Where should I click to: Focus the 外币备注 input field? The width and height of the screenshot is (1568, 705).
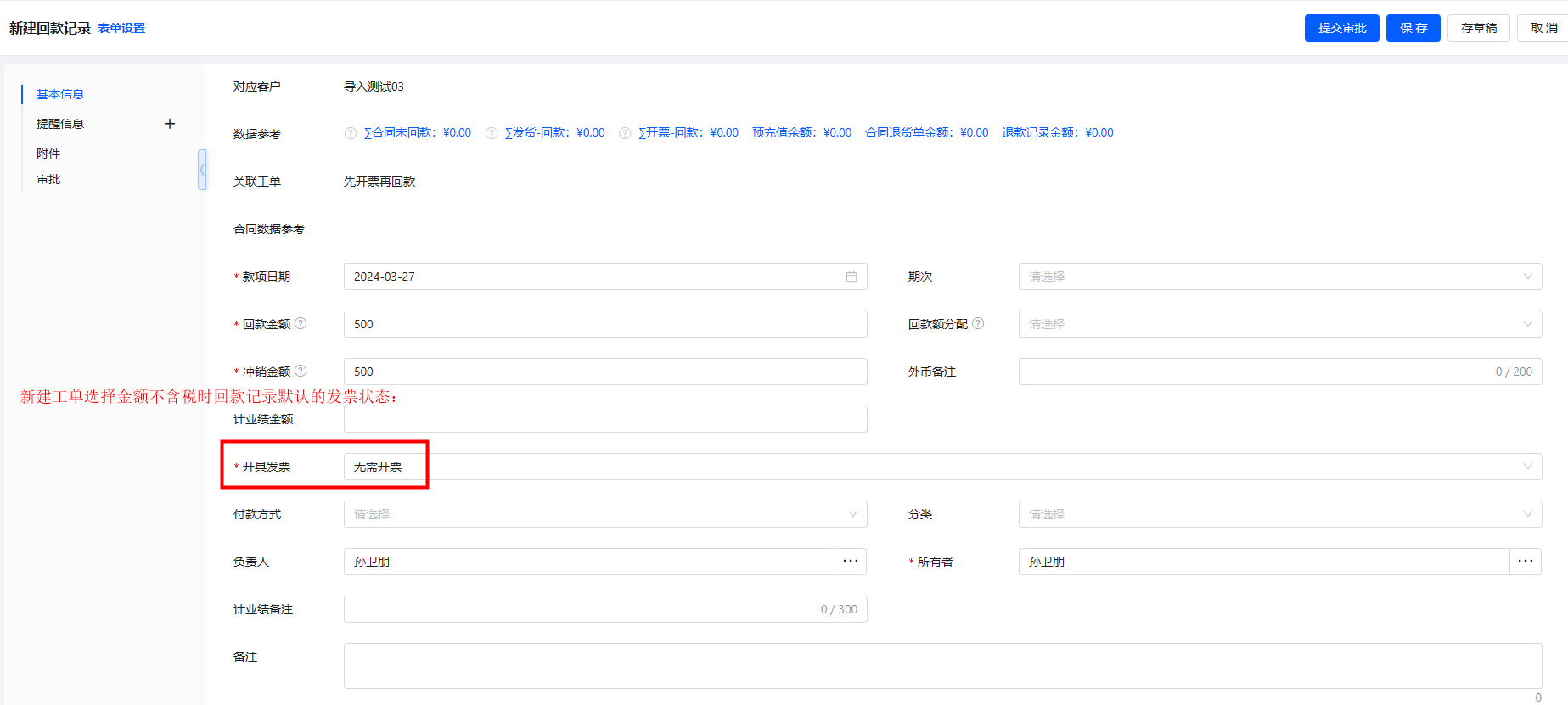(x=1280, y=372)
